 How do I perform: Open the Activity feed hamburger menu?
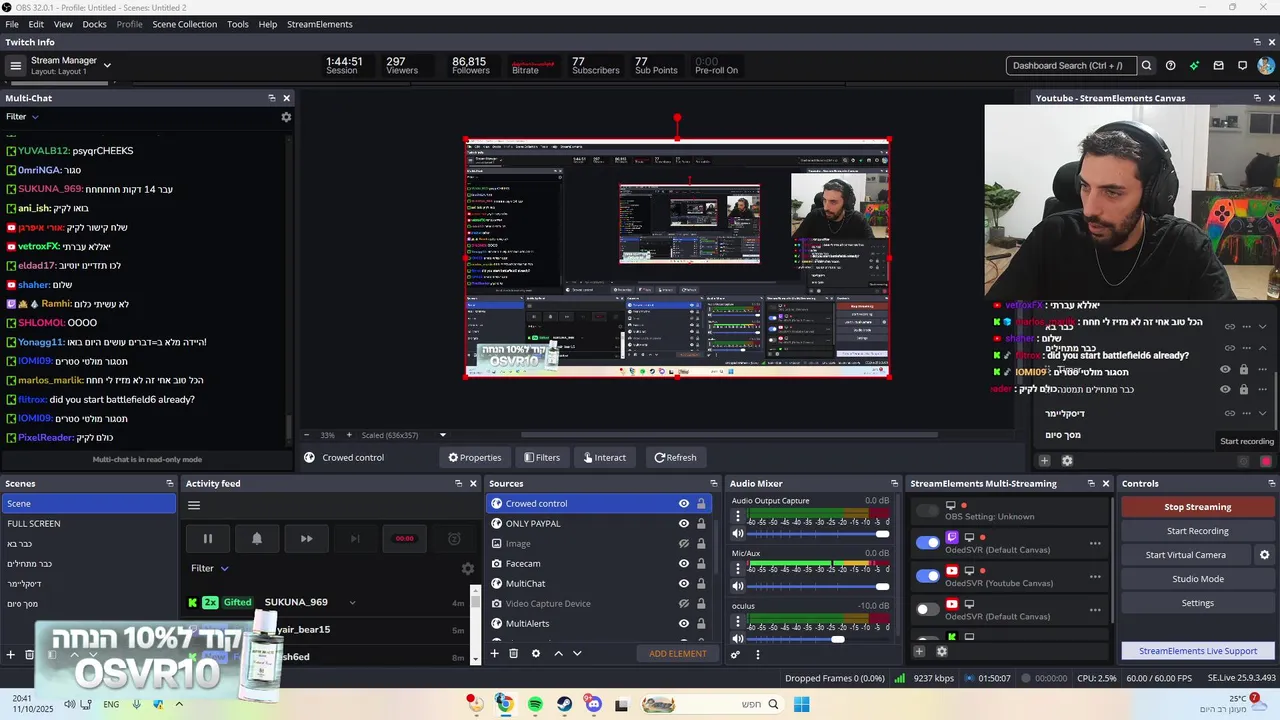(x=194, y=505)
